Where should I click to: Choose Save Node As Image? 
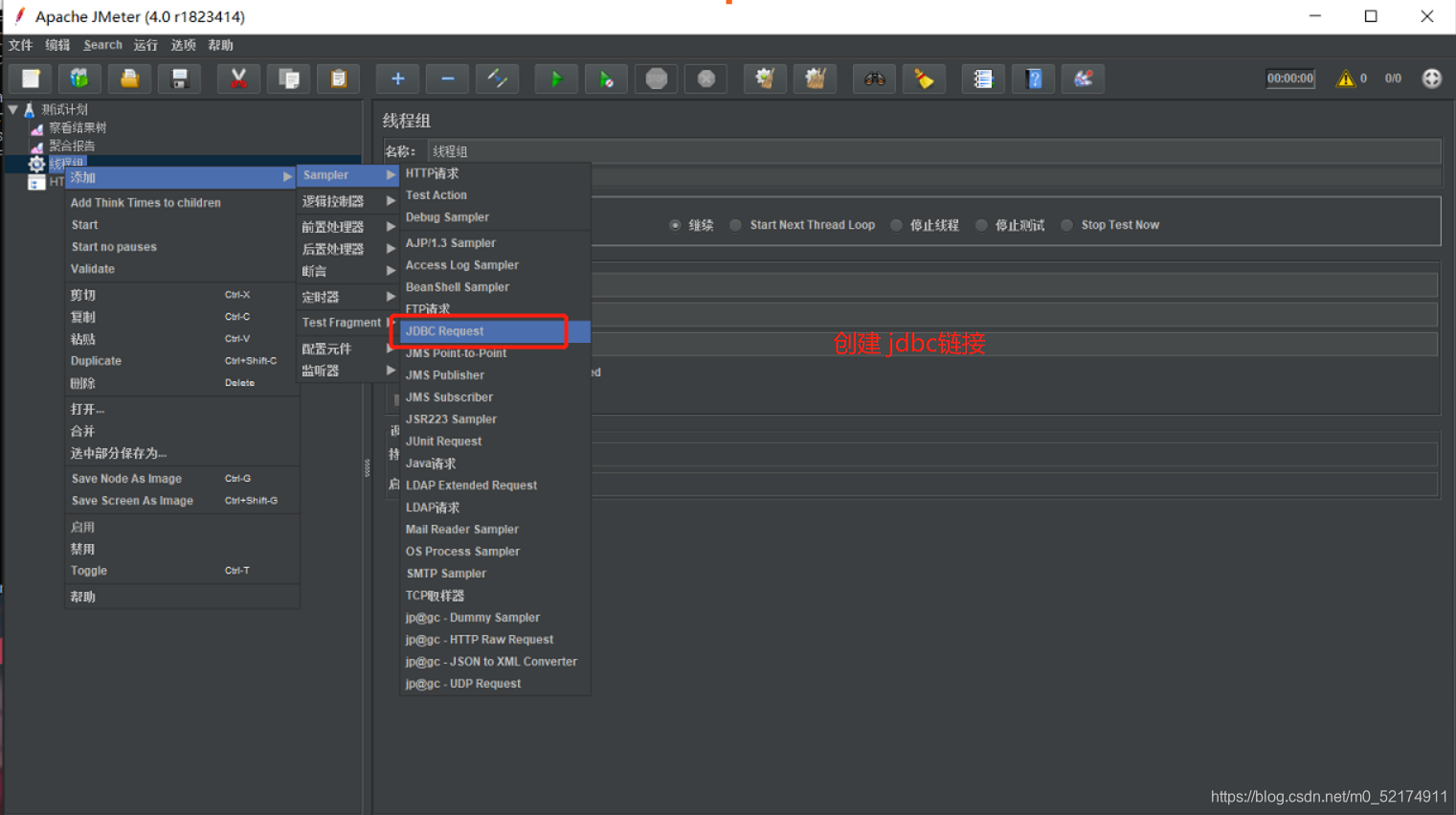tap(182, 479)
